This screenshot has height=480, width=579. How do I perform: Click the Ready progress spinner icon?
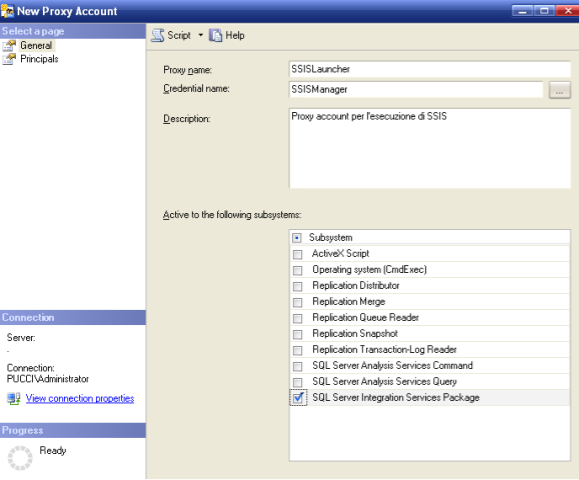point(20,458)
